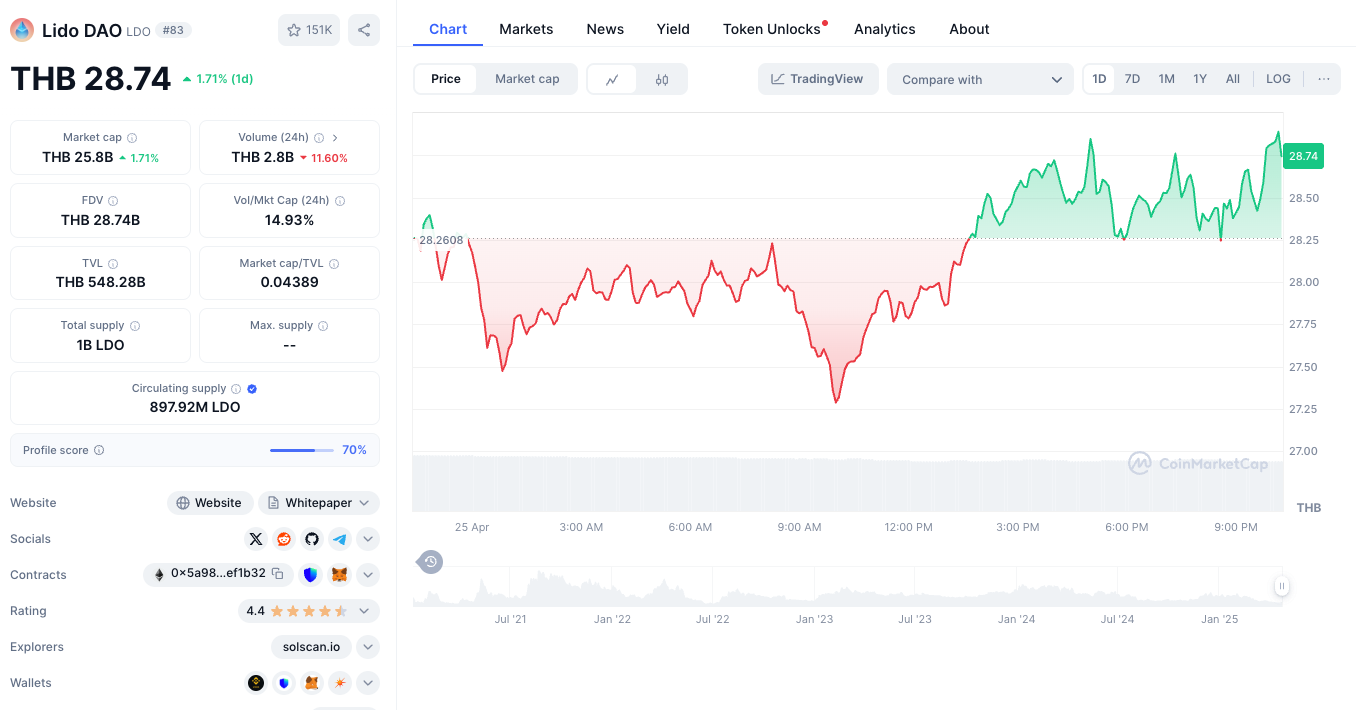Image resolution: width=1356 pixels, height=710 pixels.
Task: Select the line chart view toggle
Action: click(612, 79)
